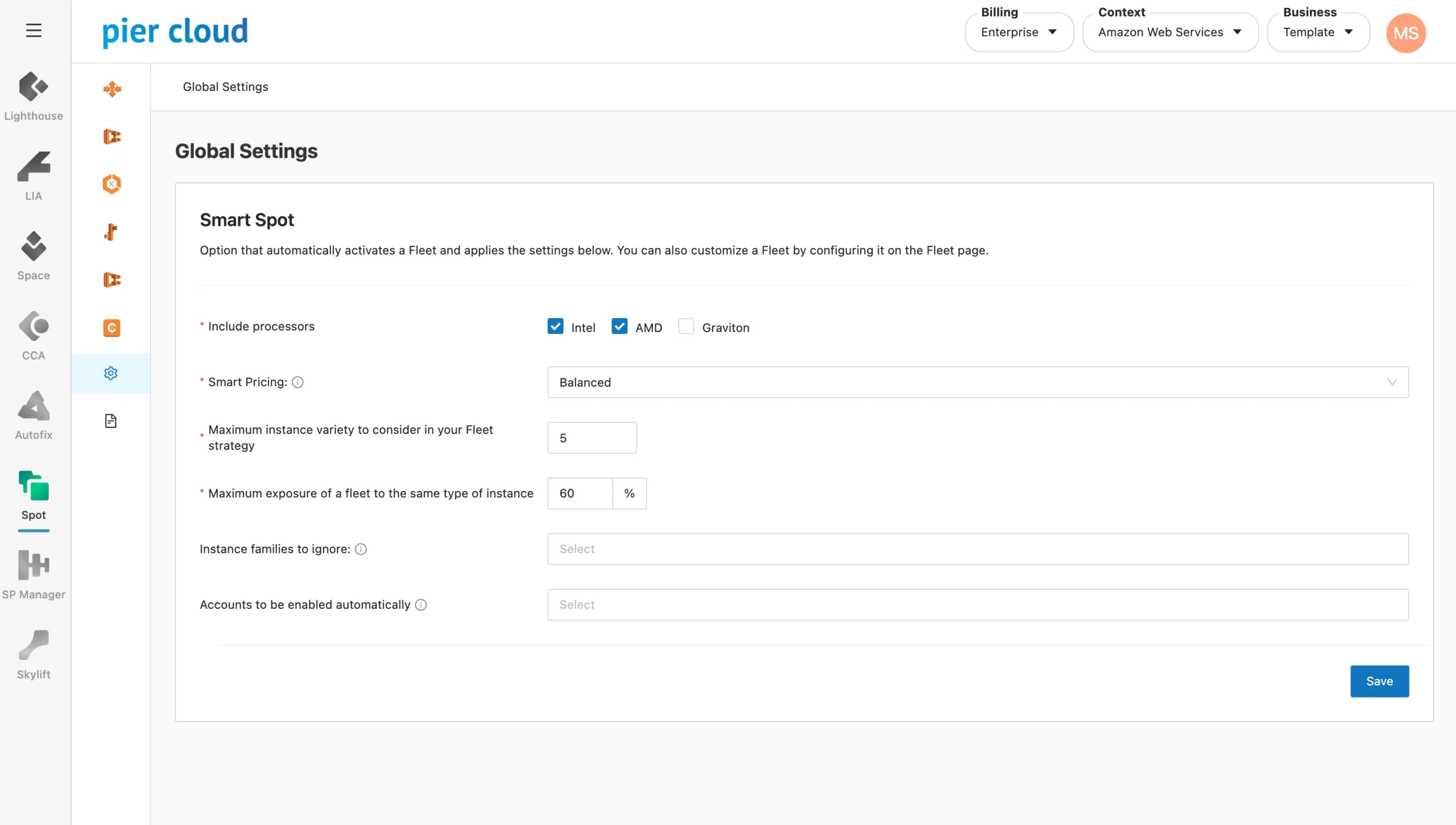Open the Billing Enterprise dropdown
Image resolution: width=1456 pixels, height=825 pixels.
(1019, 32)
